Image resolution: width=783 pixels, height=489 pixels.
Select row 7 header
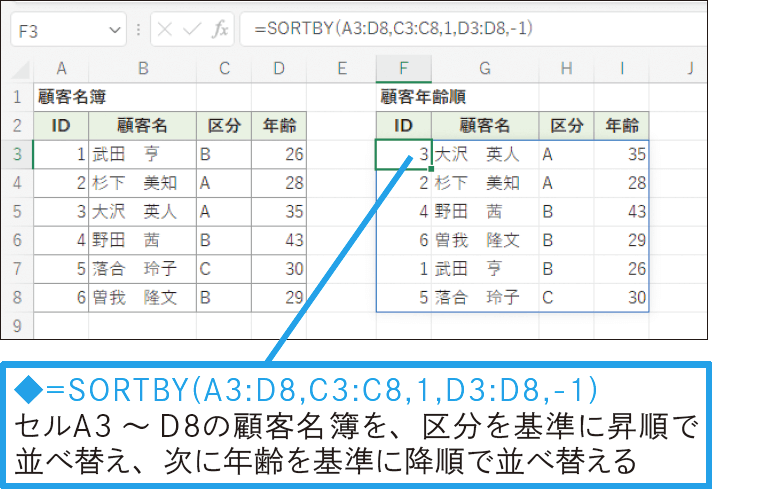pyautogui.click(x=17, y=269)
